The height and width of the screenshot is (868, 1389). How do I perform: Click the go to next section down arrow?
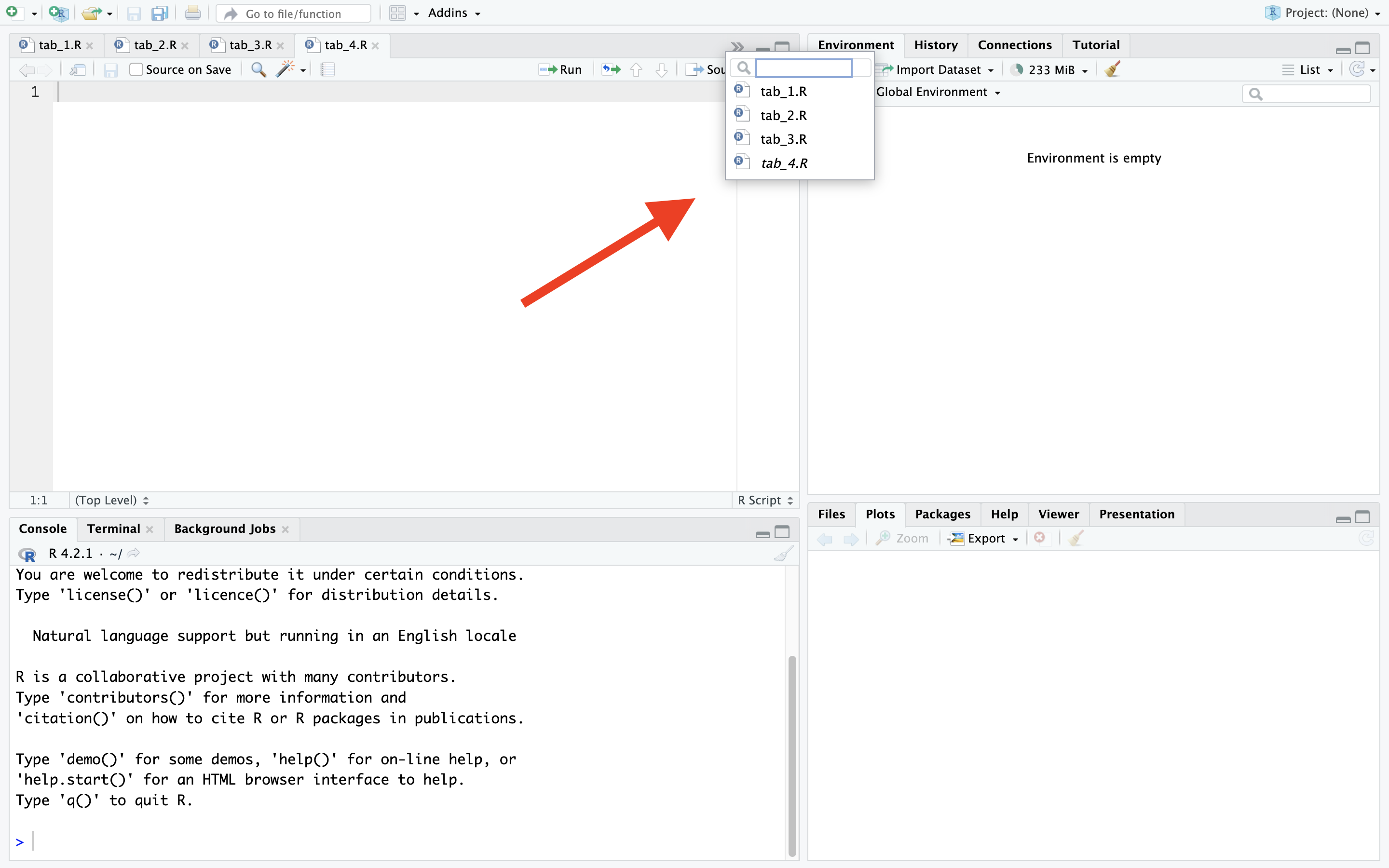[661, 69]
